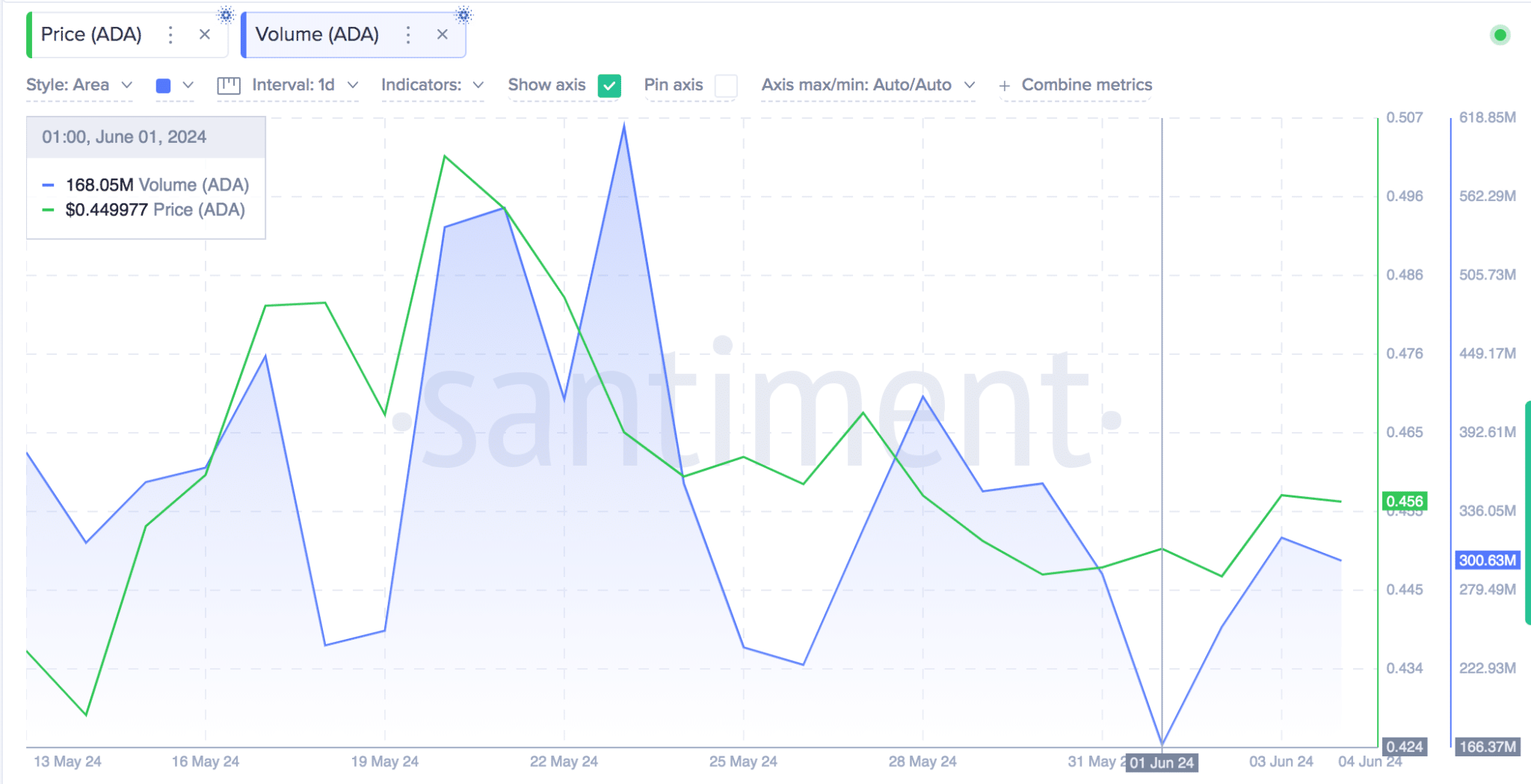Click the 22 May 24 axis date

pos(564,762)
